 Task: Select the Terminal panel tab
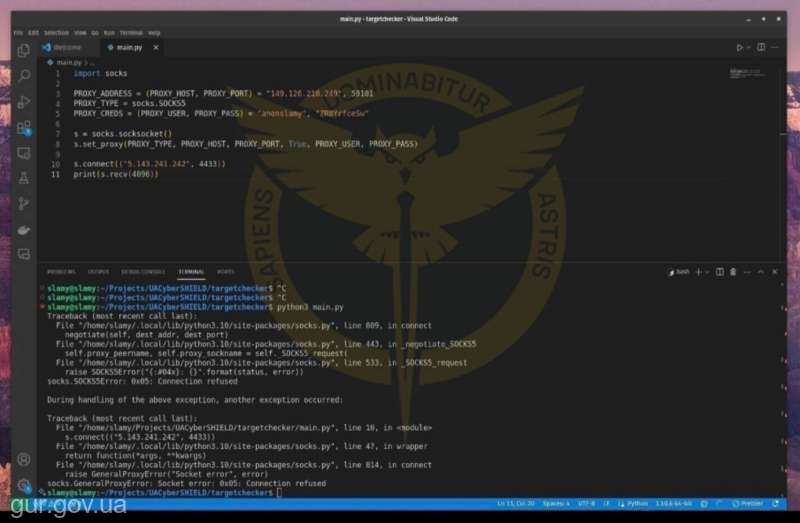tap(191, 271)
